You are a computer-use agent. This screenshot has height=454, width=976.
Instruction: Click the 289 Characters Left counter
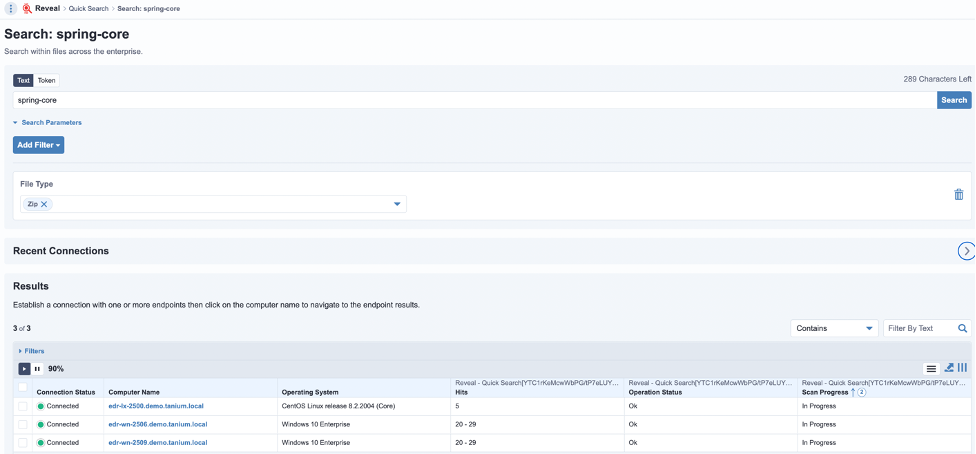tap(937, 80)
